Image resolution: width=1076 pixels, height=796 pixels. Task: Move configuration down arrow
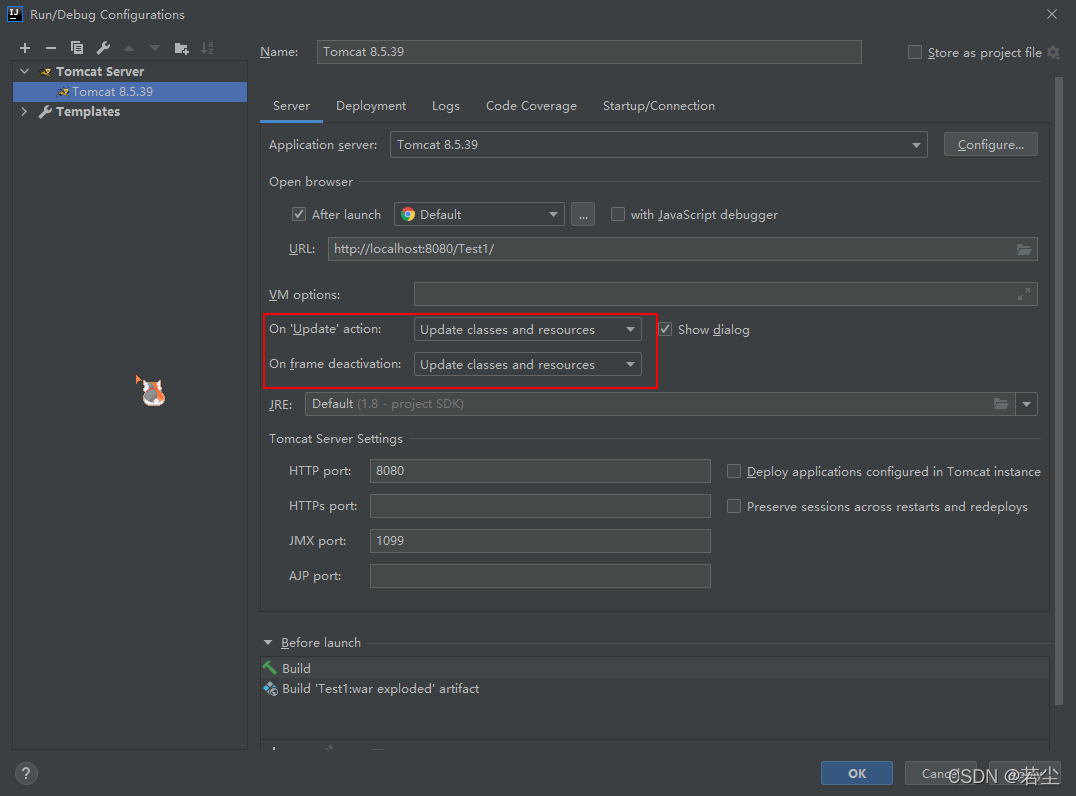(155, 48)
